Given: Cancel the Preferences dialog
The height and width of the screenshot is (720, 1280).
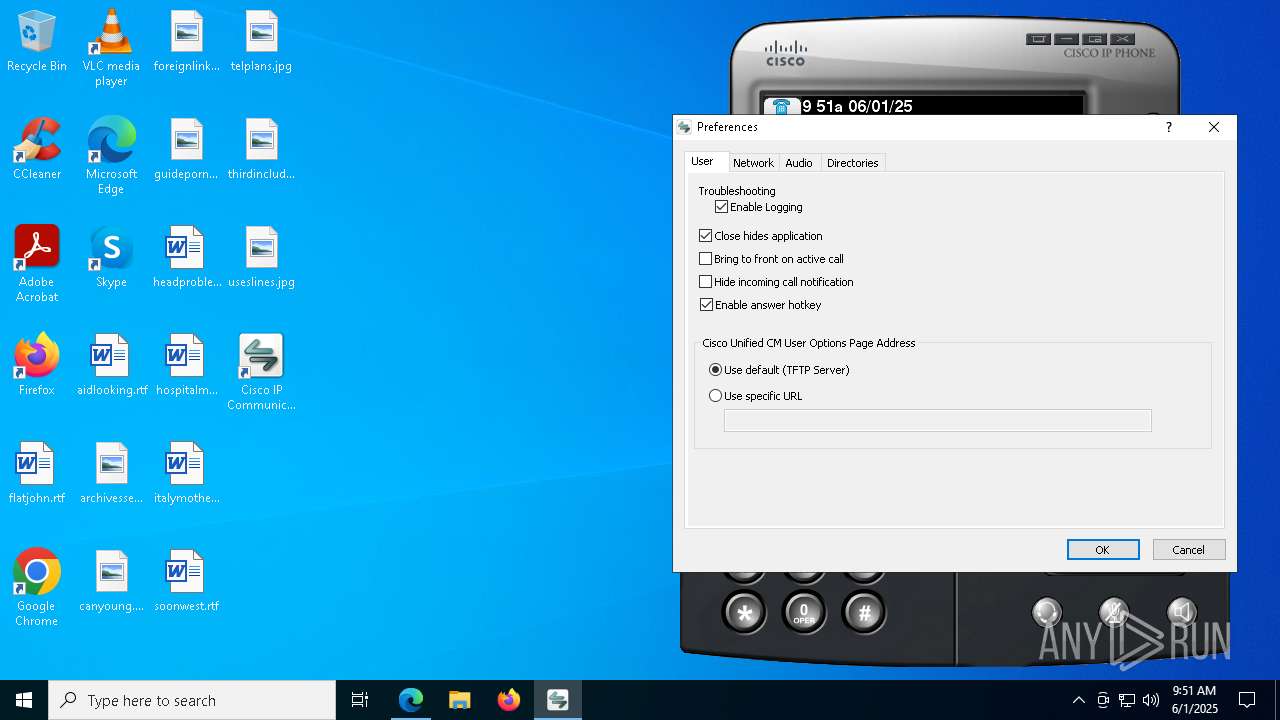Looking at the screenshot, I should (1188, 550).
